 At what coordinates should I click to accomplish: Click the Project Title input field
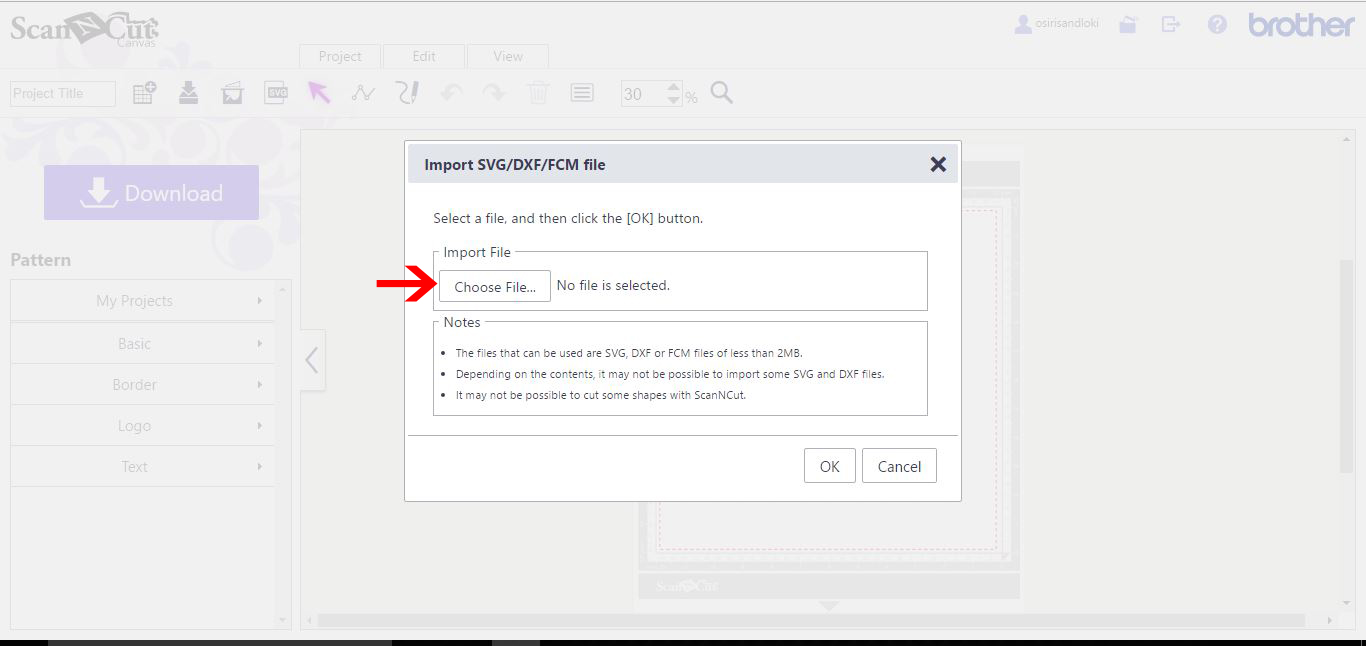pos(62,92)
